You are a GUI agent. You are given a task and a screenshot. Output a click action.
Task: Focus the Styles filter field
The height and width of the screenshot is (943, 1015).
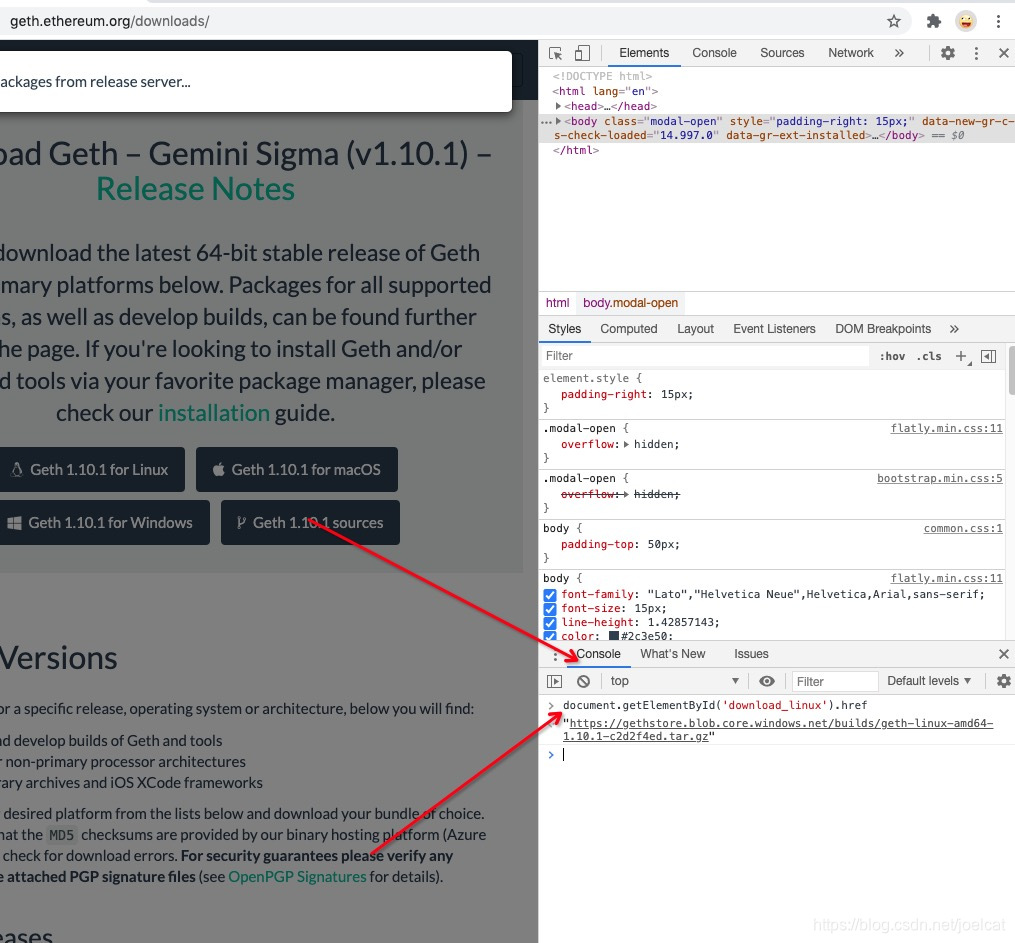click(x=704, y=356)
